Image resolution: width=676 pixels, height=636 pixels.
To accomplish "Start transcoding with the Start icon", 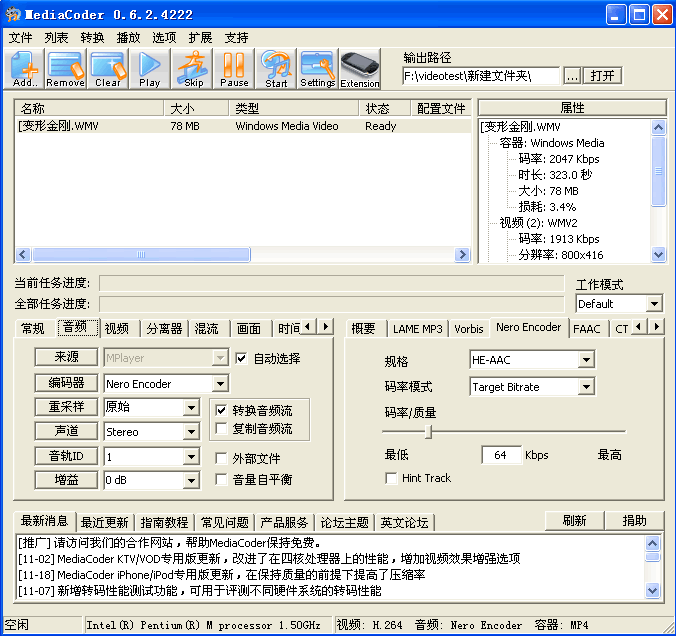I will (x=276, y=69).
